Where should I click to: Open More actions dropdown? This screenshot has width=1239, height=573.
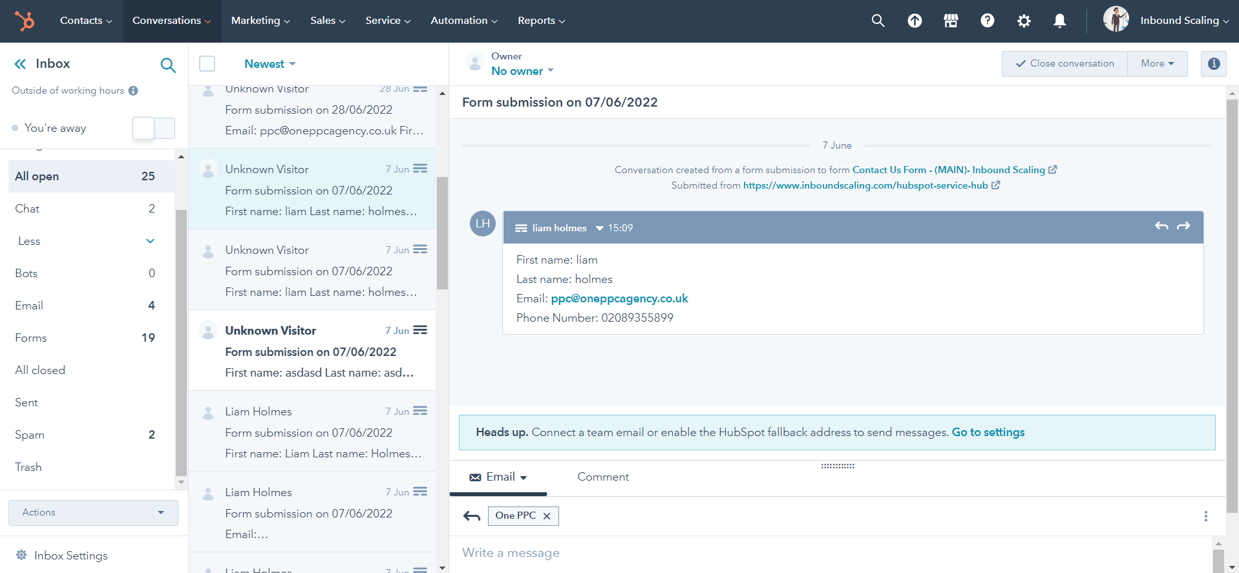[x=1157, y=64]
